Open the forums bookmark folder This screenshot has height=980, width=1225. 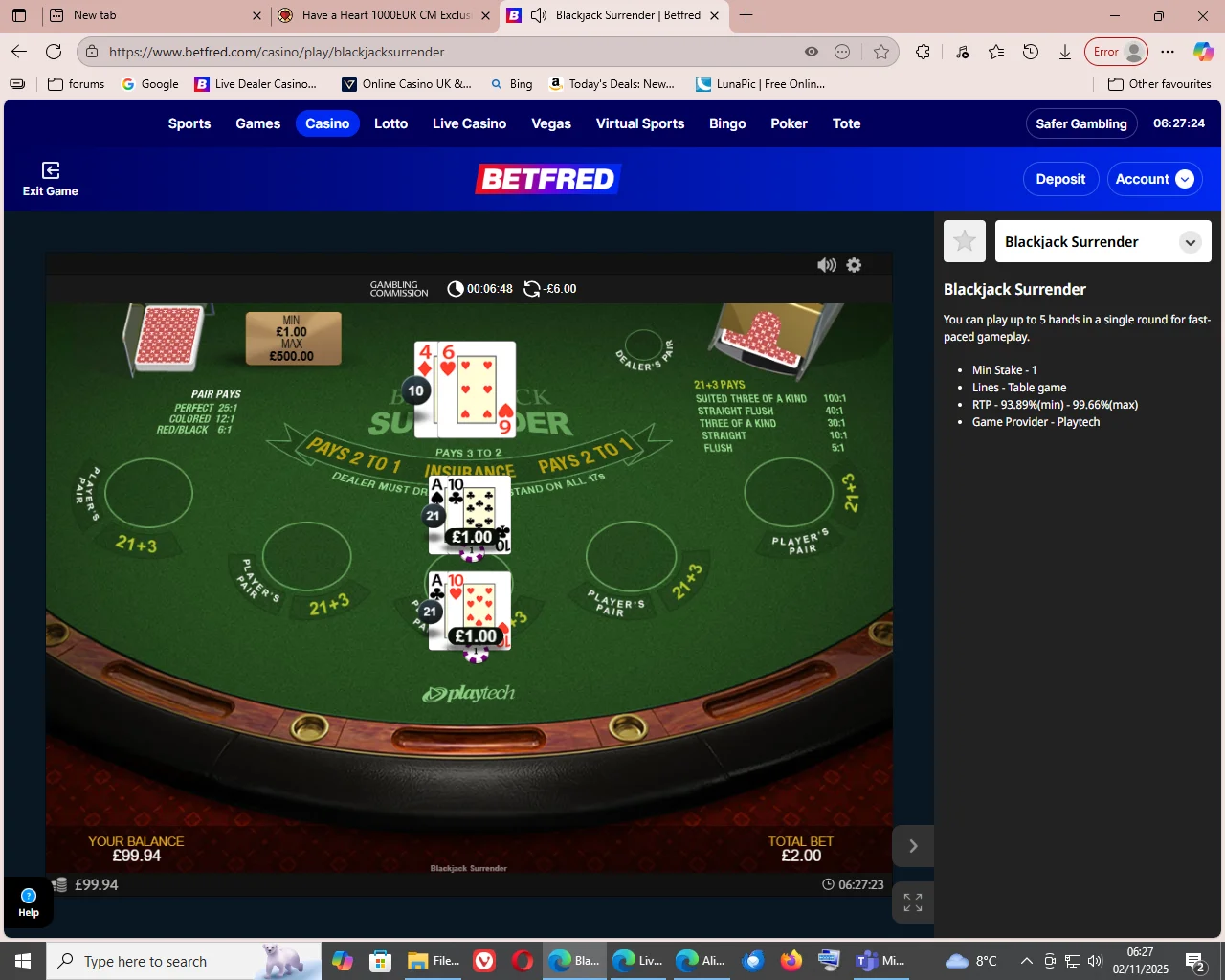[x=76, y=84]
